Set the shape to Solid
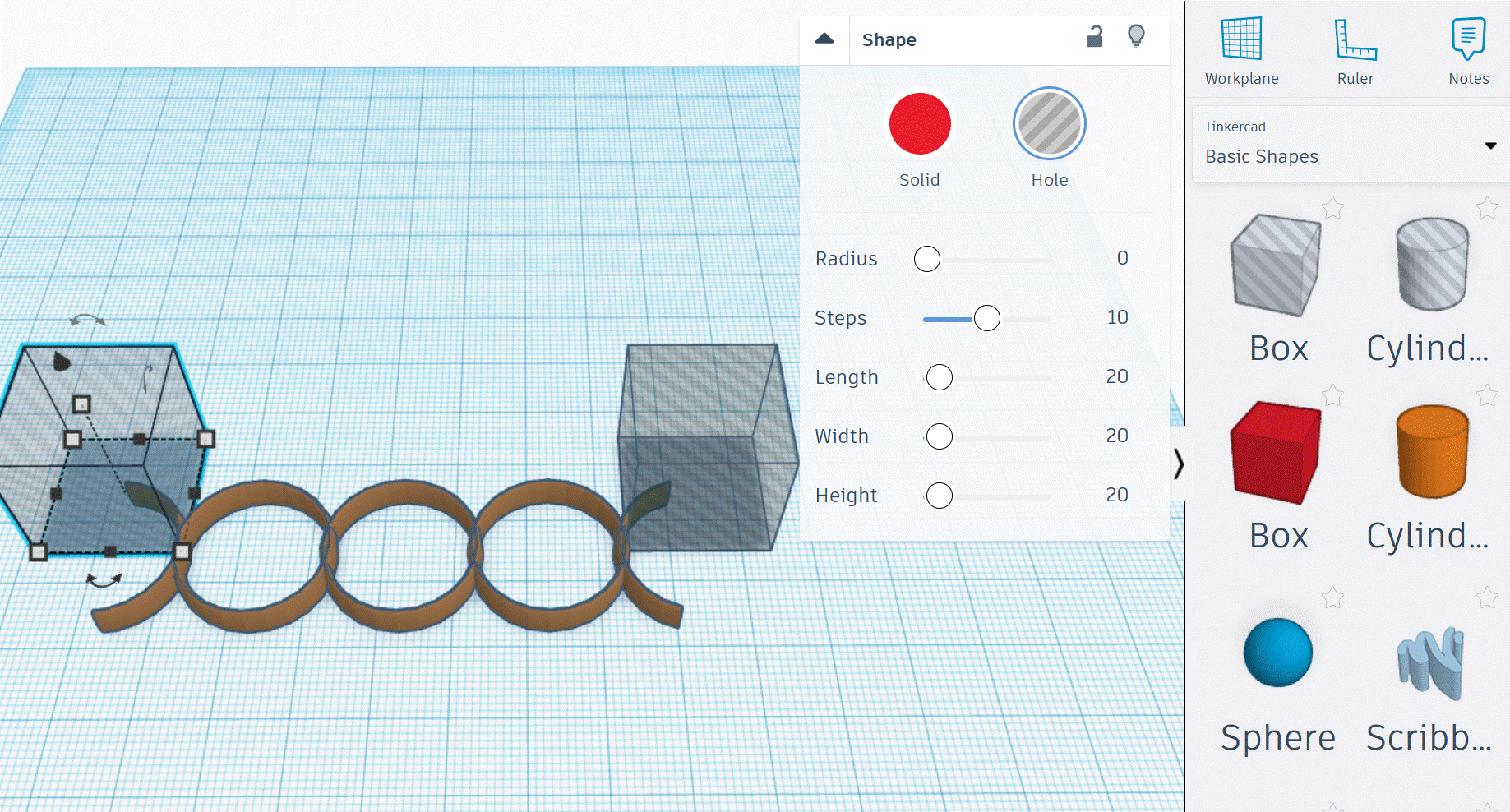Image resolution: width=1510 pixels, height=812 pixels. 920,123
